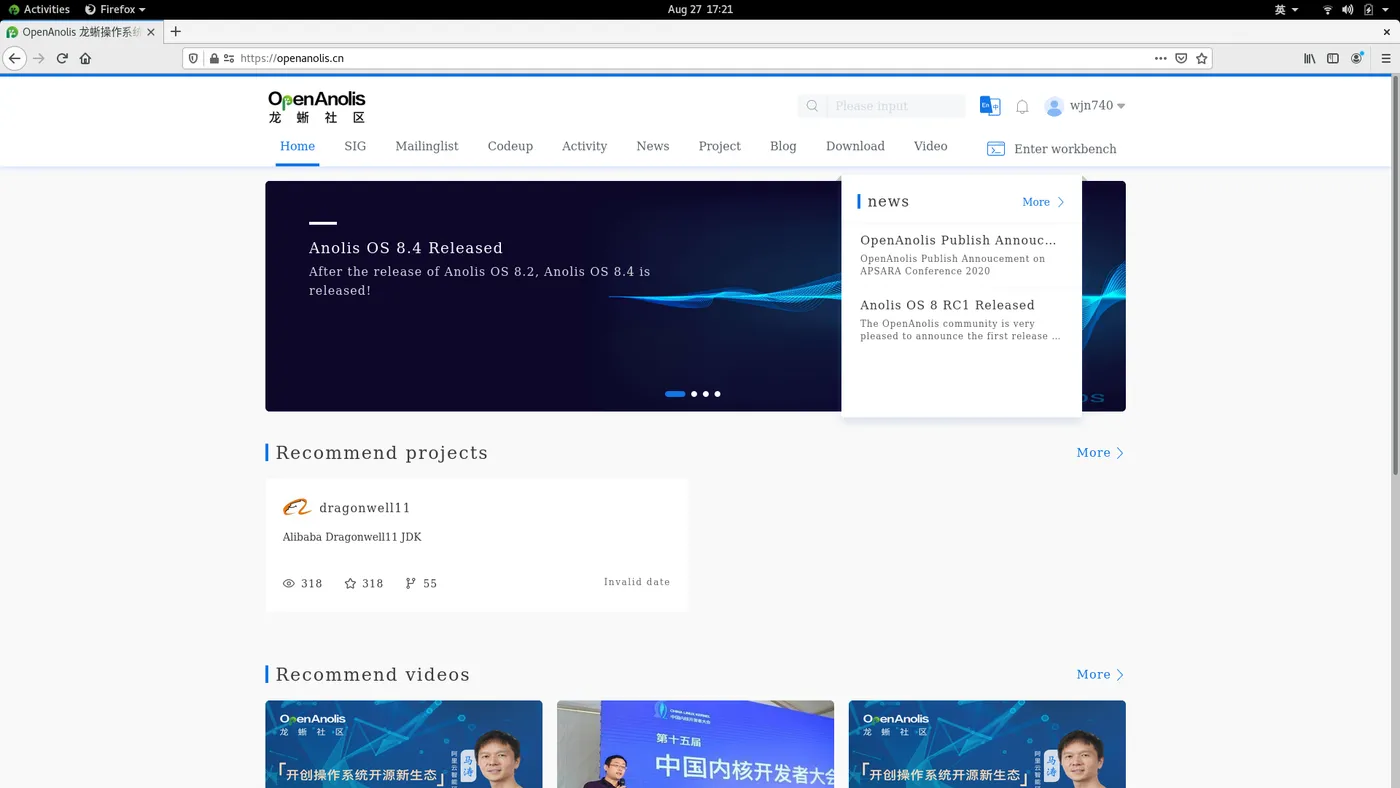Open the rightmost recommended video thumbnail
The height and width of the screenshot is (788, 1400).
pyautogui.click(x=987, y=744)
